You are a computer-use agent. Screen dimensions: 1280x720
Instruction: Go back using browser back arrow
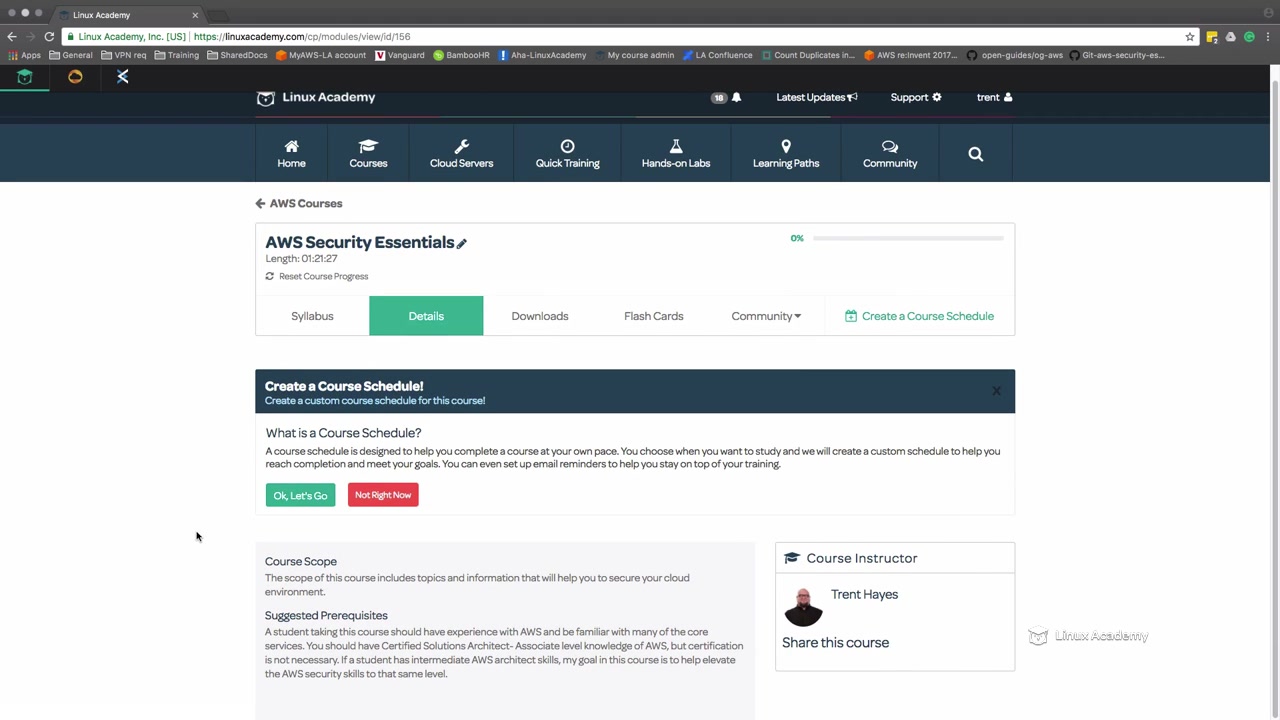12,37
